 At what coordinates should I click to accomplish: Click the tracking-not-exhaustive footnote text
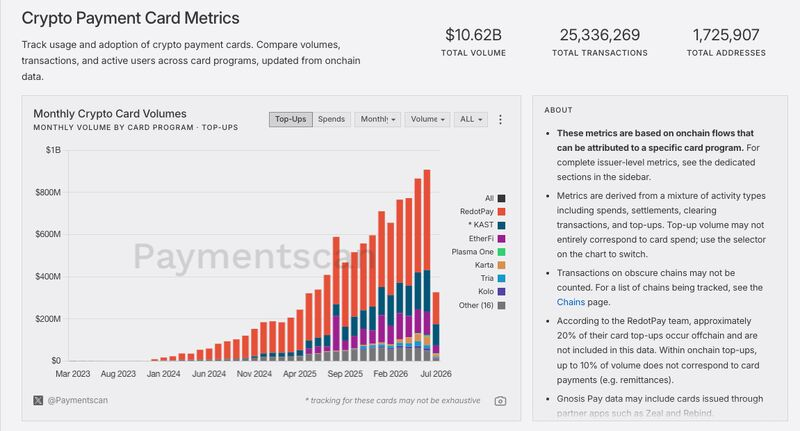393,400
